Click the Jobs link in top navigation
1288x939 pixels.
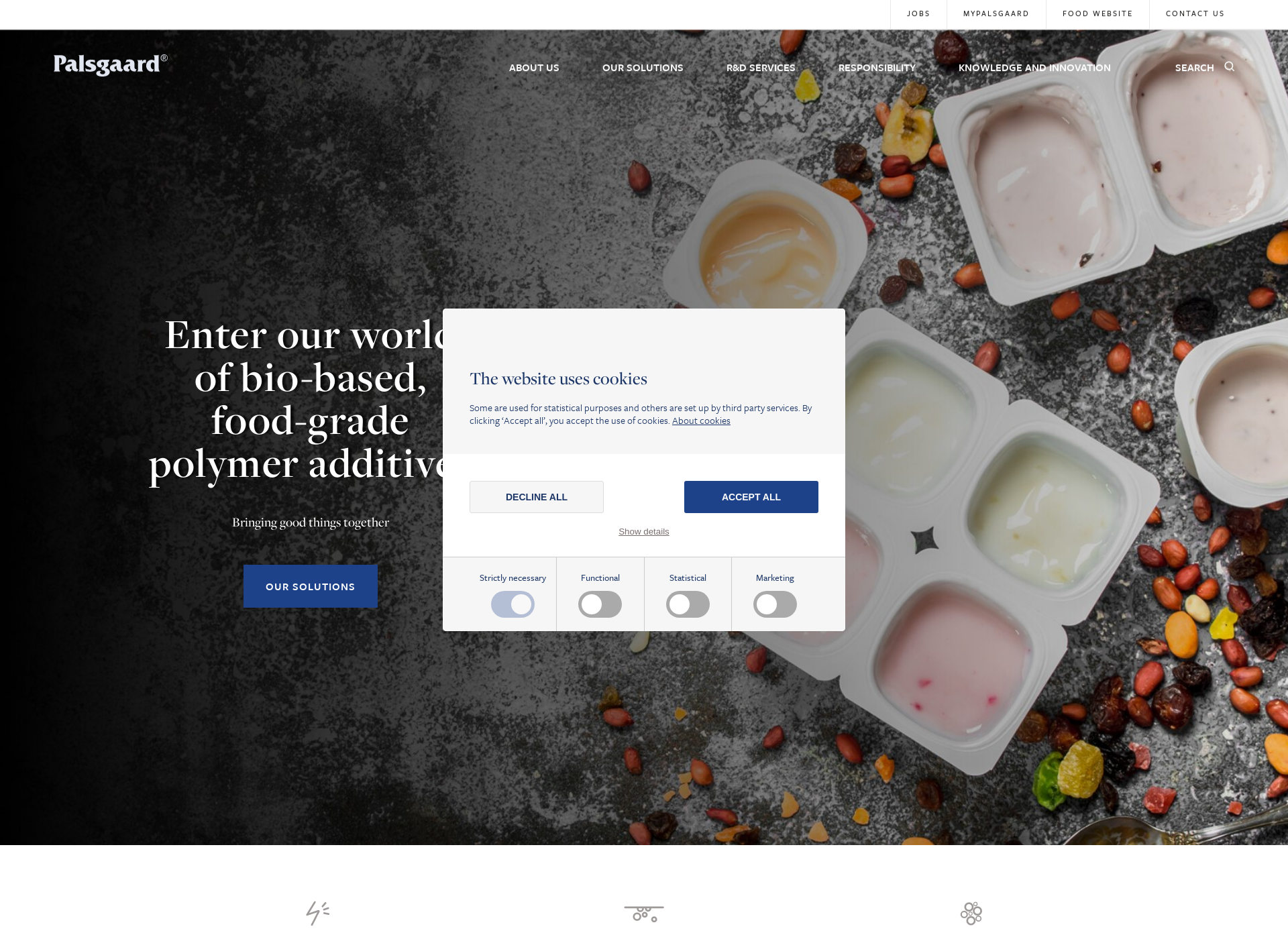click(x=918, y=14)
